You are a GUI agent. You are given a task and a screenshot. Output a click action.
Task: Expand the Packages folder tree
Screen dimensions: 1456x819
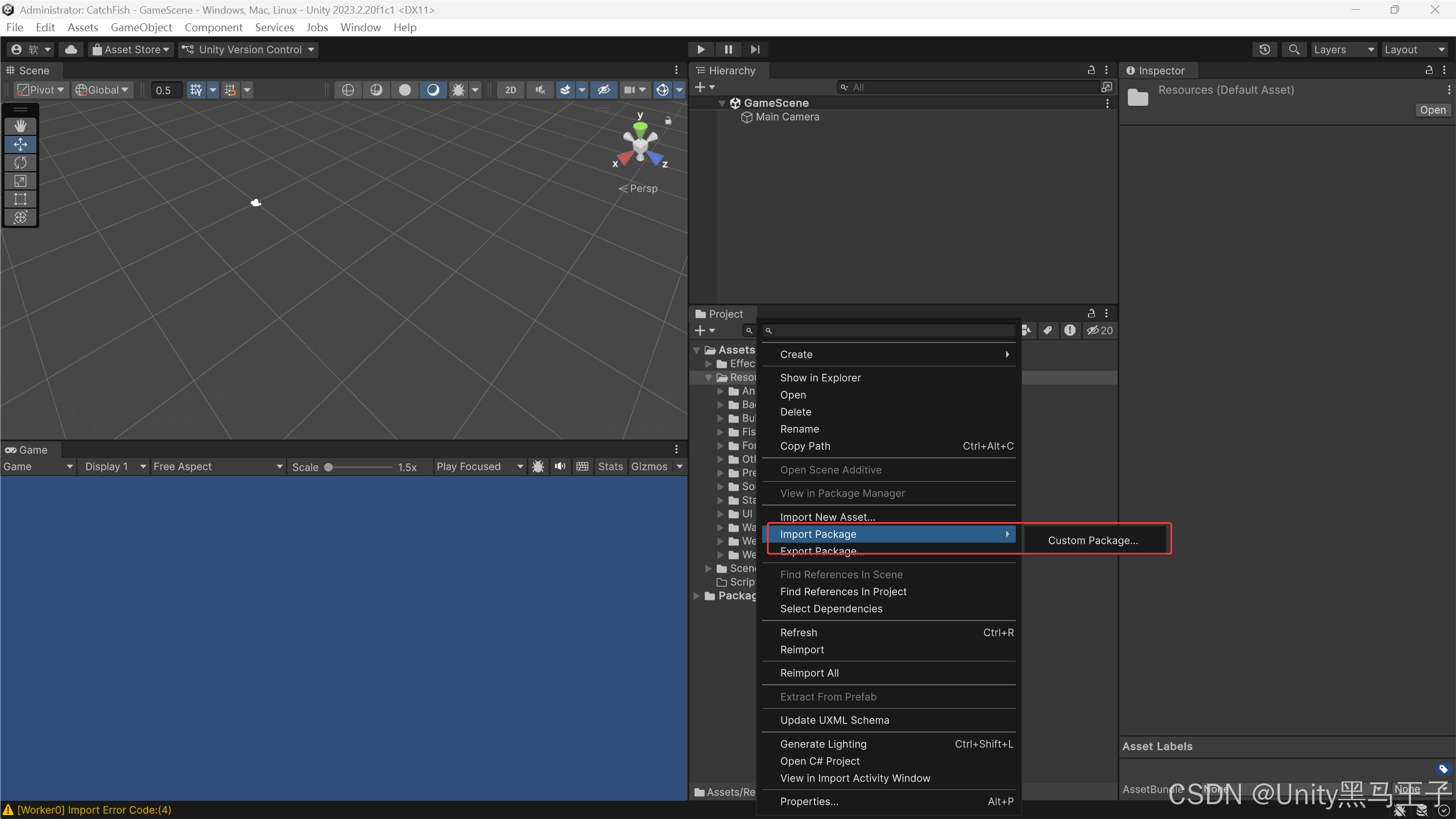[x=697, y=595]
